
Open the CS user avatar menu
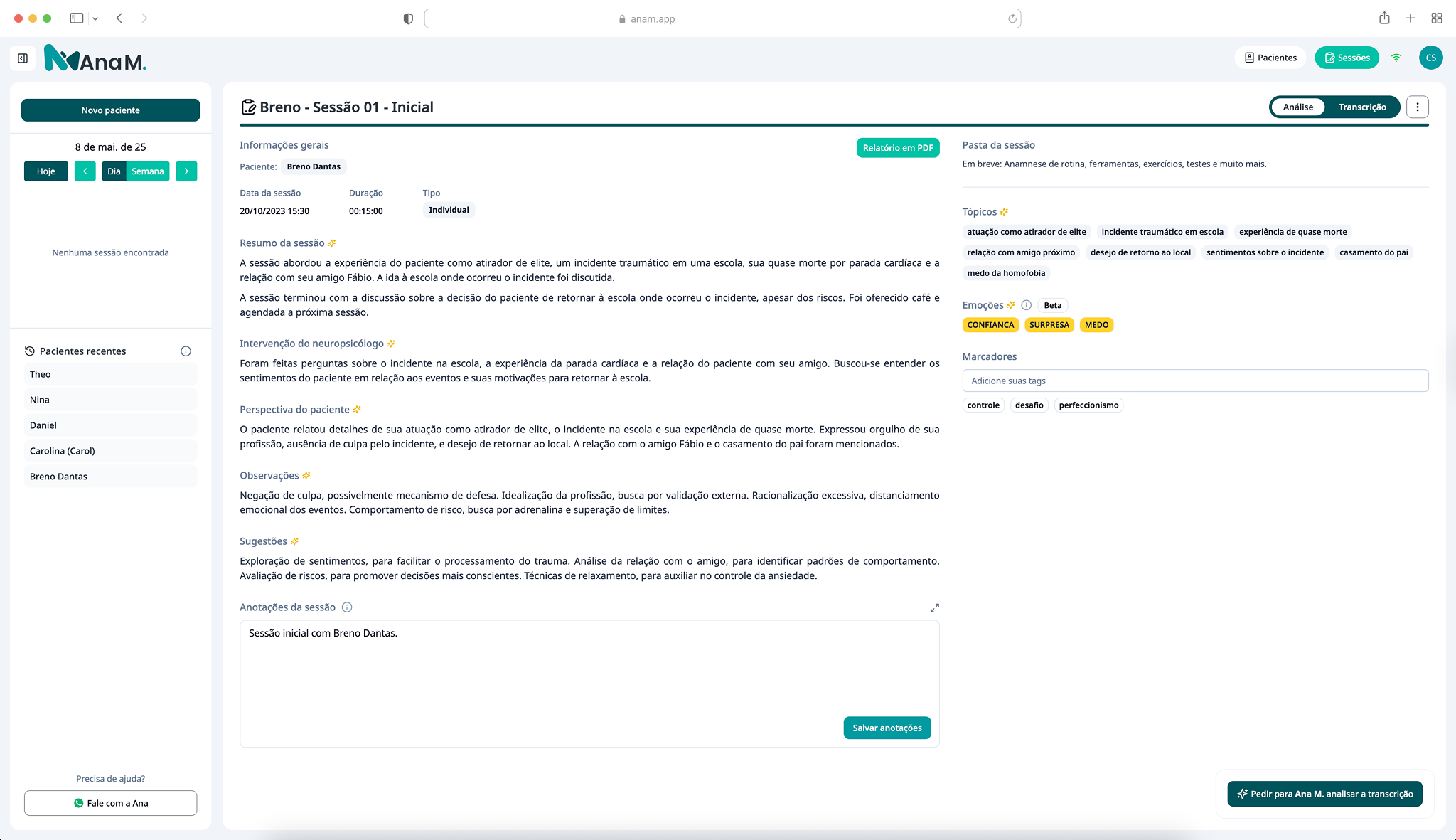point(1430,58)
